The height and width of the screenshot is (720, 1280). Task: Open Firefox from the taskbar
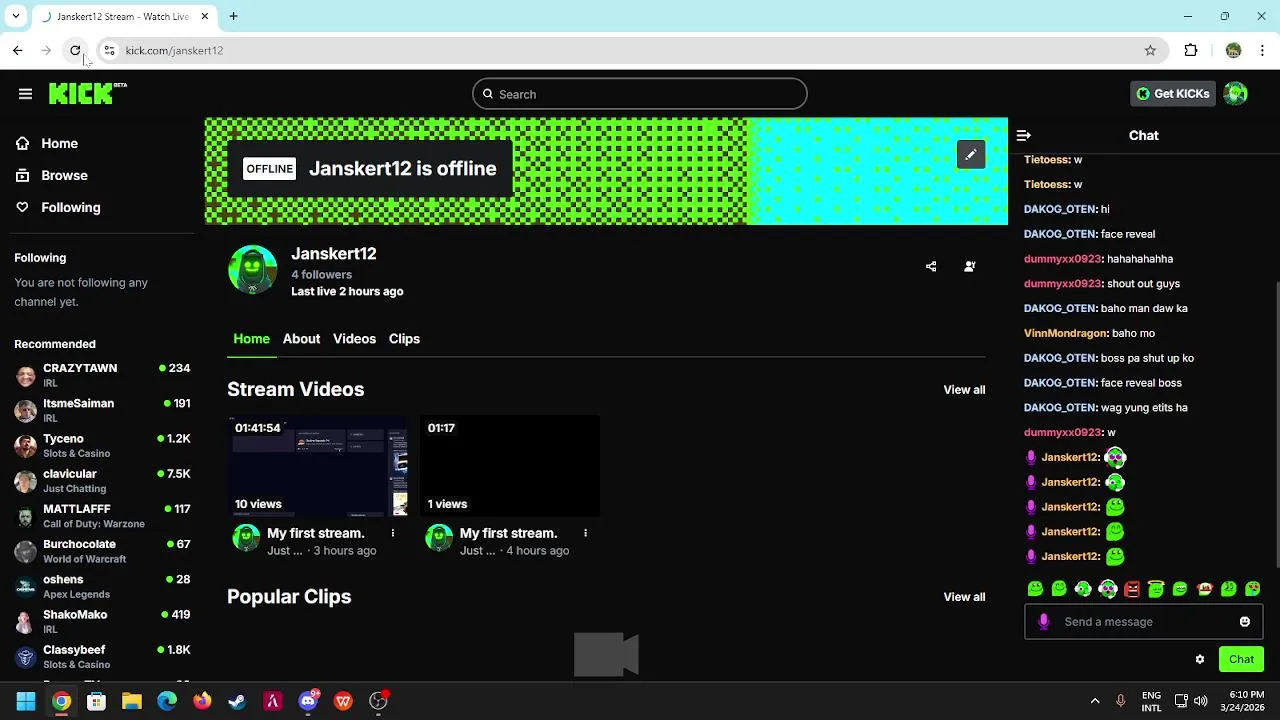[202, 701]
